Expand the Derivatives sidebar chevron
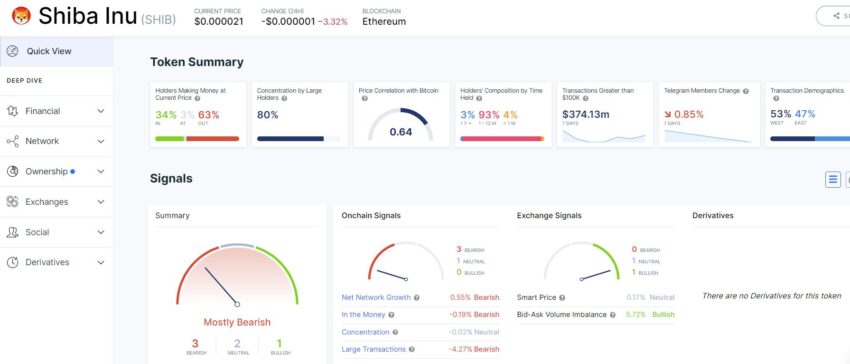 click(x=101, y=263)
